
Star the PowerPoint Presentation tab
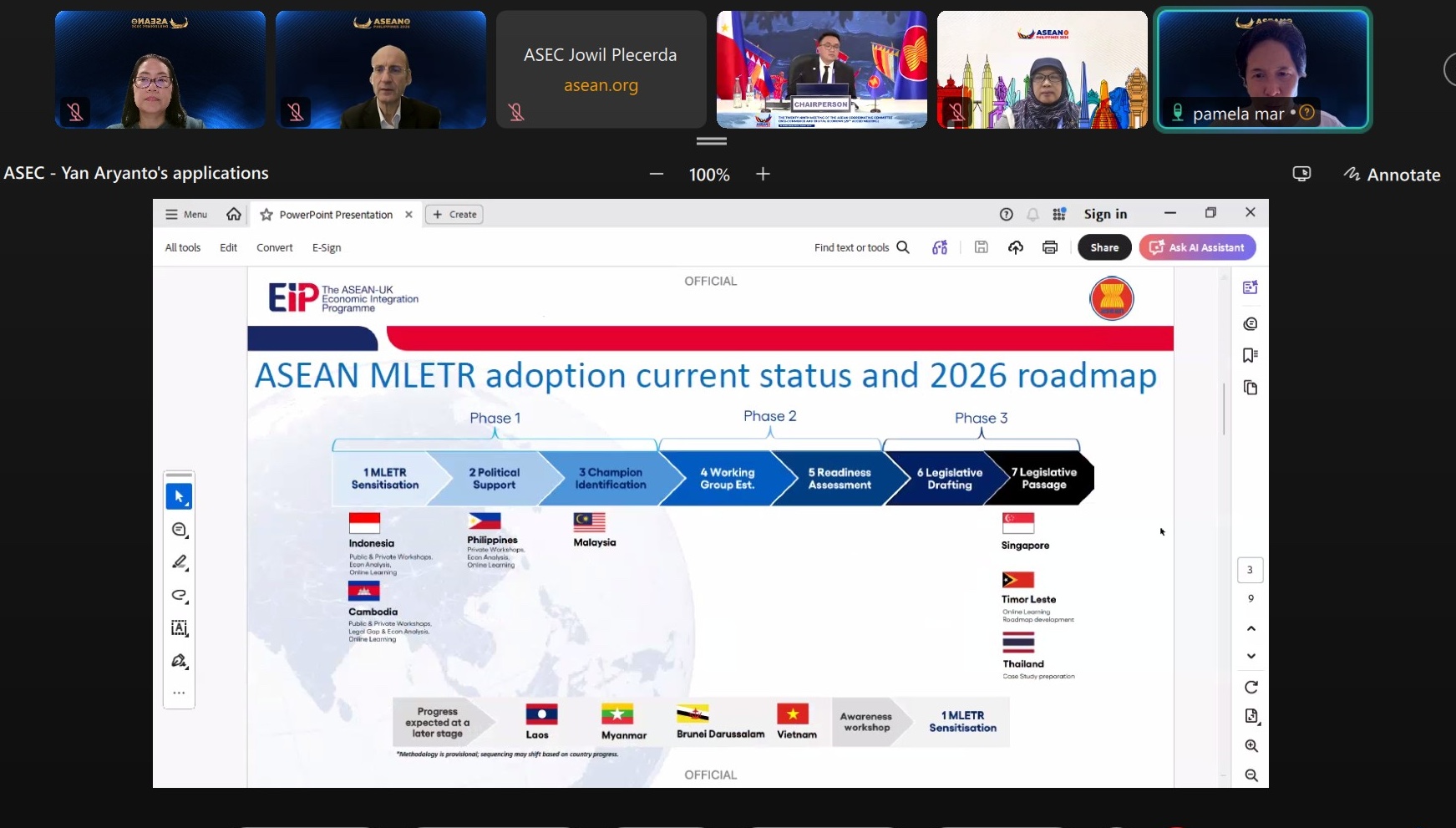point(266,215)
